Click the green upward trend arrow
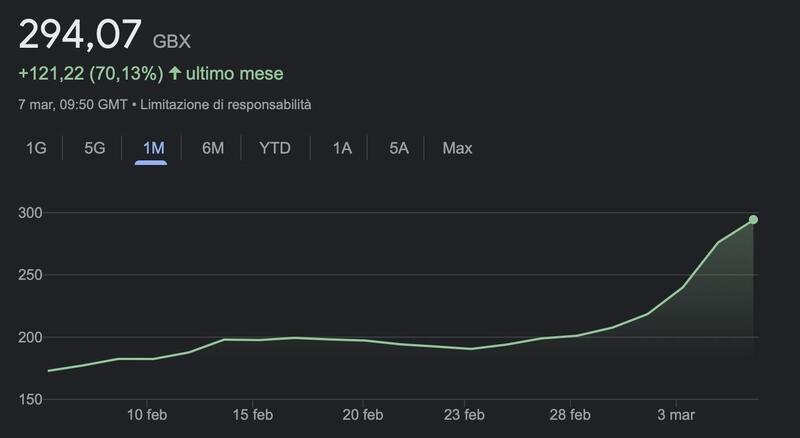Viewport: 800px width, 438px height. point(175,73)
